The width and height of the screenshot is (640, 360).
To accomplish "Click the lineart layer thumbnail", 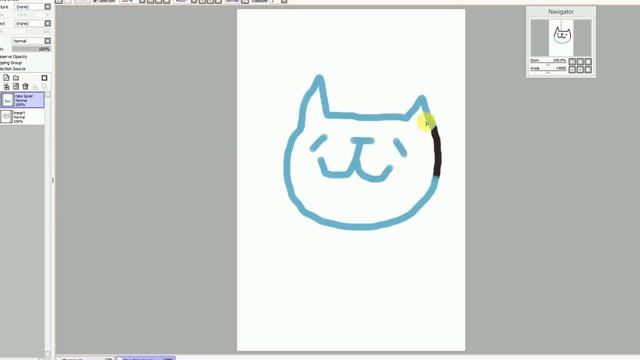I will coord(7,117).
